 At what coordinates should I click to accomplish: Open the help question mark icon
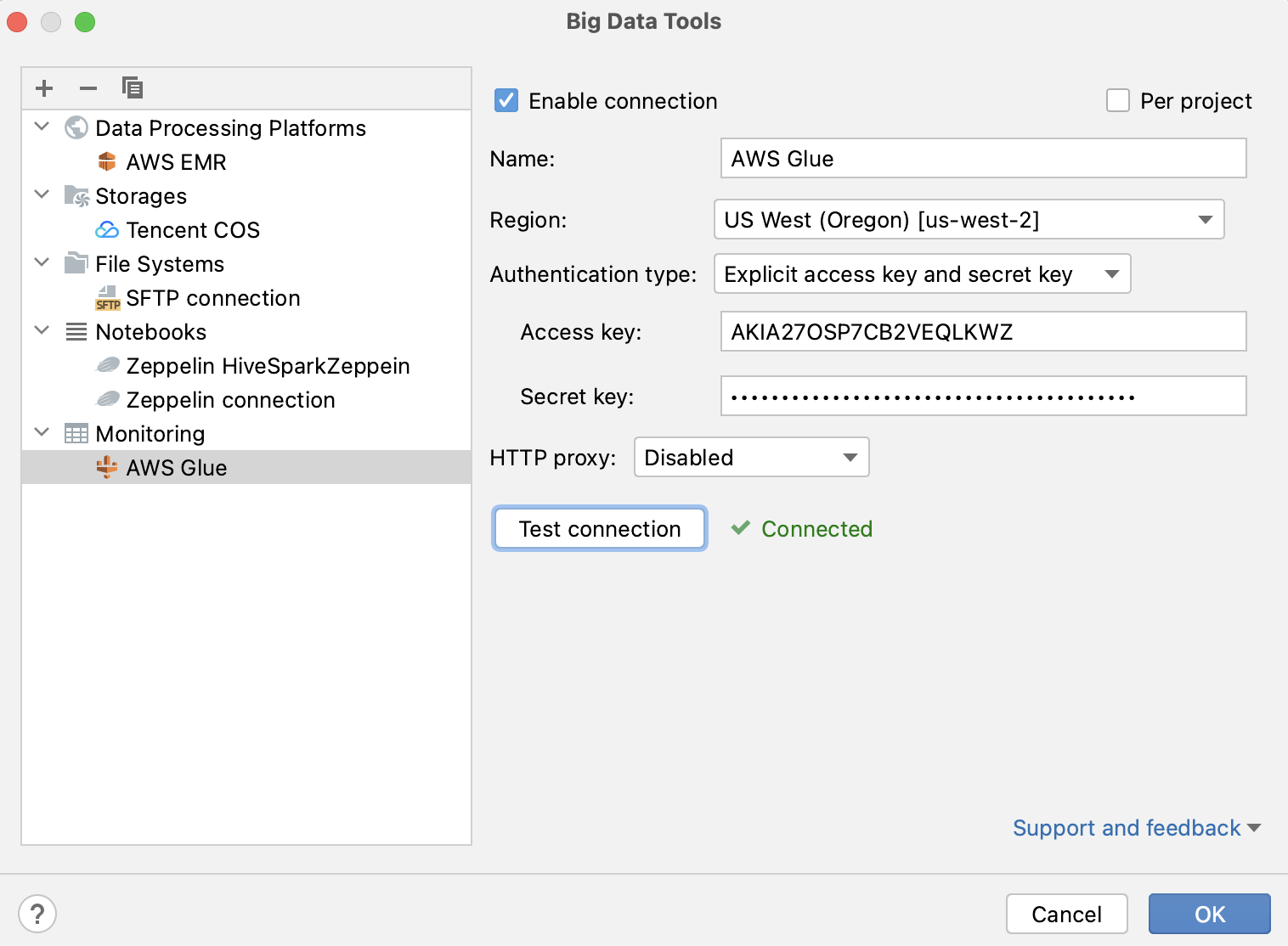(x=37, y=914)
